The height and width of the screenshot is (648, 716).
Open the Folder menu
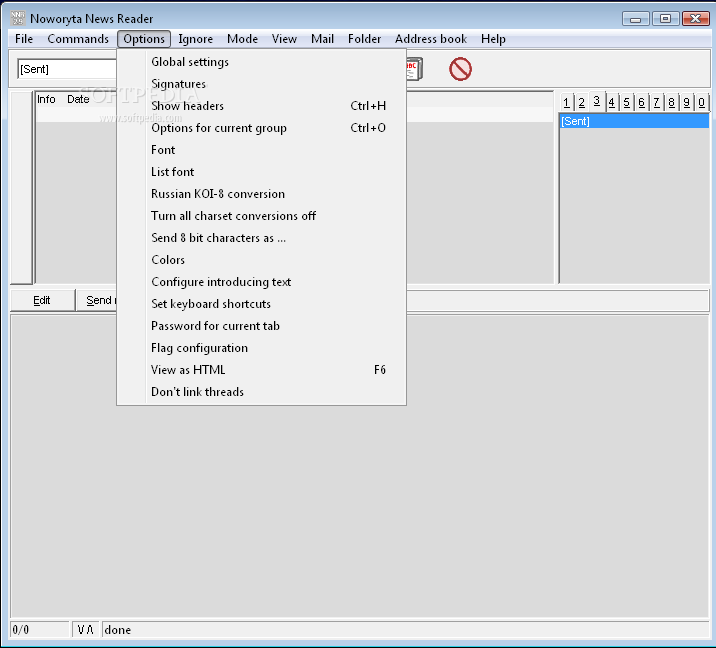tap(364, 39)
